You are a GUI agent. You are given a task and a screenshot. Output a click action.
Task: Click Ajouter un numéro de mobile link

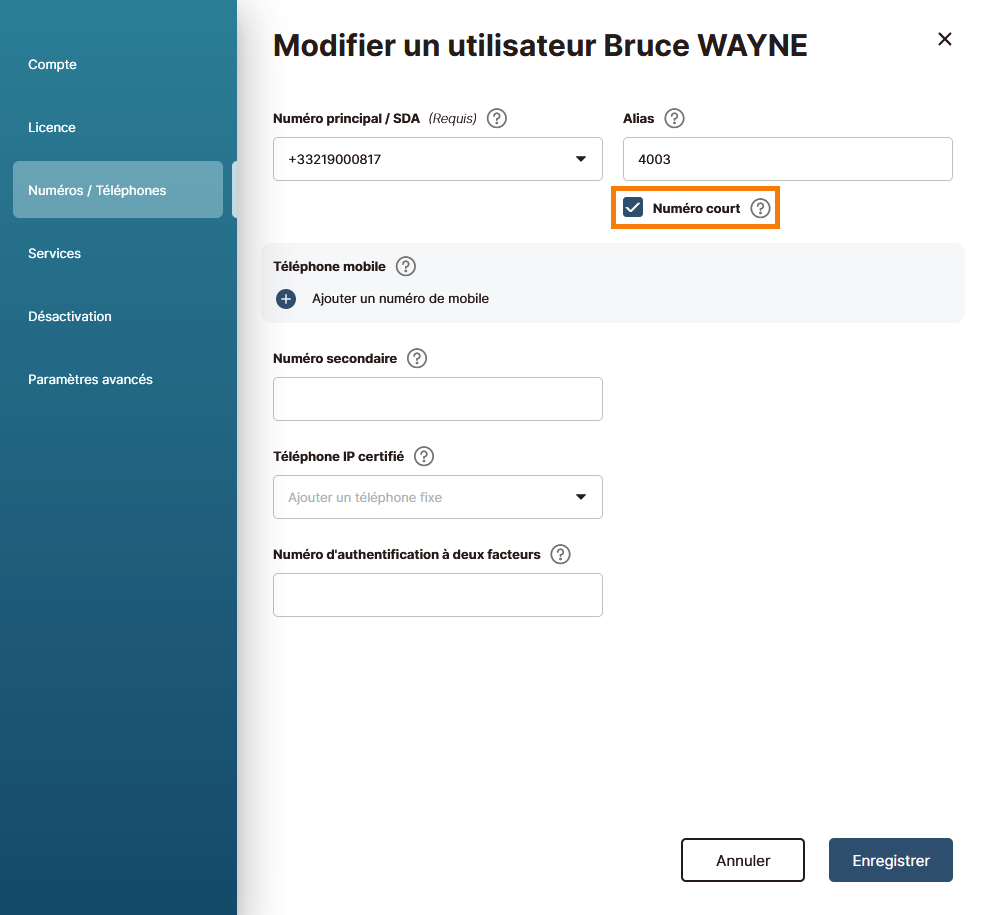click(x=401, y=299)
